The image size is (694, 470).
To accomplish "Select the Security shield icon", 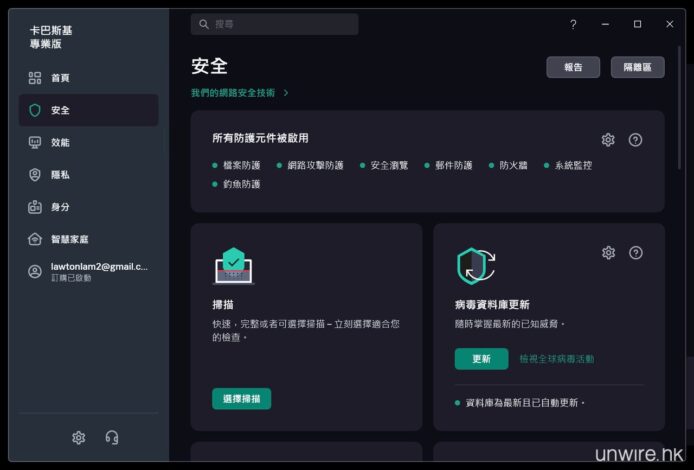I will click(x=35, y=110).
